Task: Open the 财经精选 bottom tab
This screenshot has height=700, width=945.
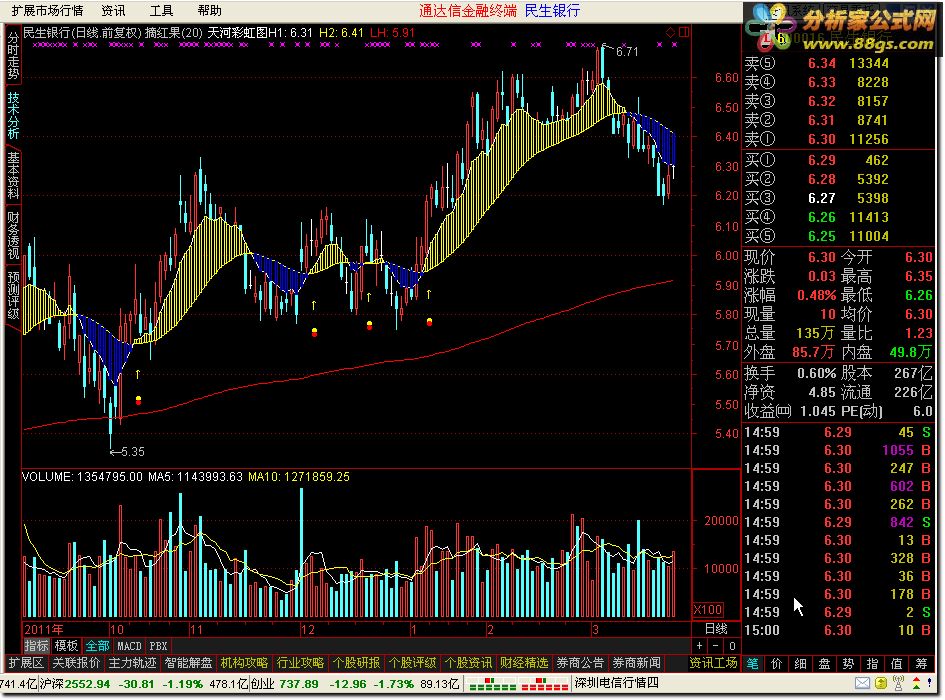Action: tap(524, 663)
